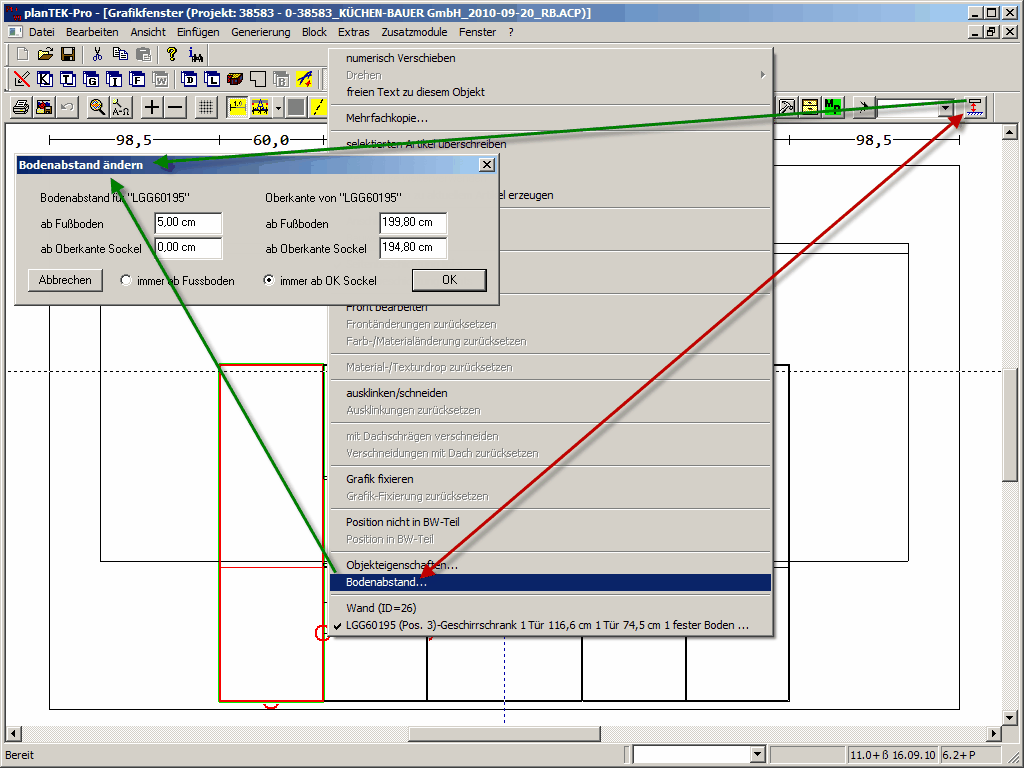The width and height of the screenshot is (1024, 768).
Task: Open the 'Zusatzmodule' menu
Action: click(414, 32)
